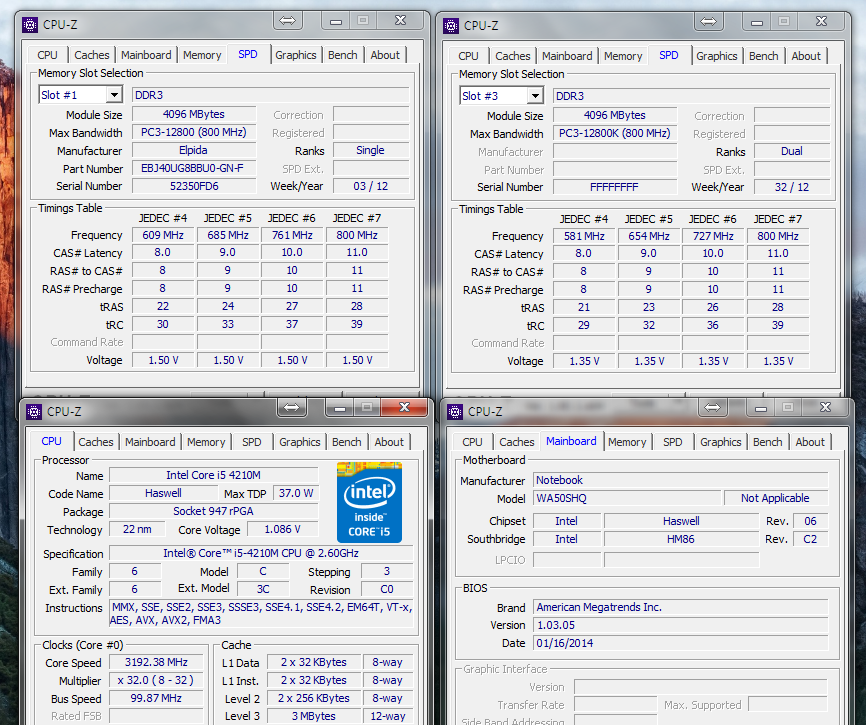The image size is (866, 725).
Task: Open the Memory tab in the Slot #3 window
Action: [623, 56]
